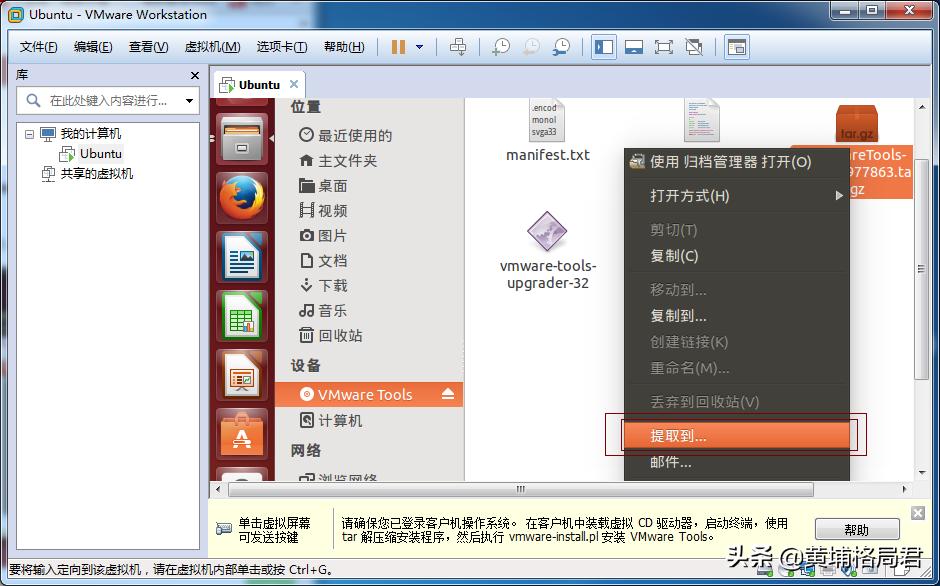
Task: Switch to Unity mode
Action: click(692, 47)
